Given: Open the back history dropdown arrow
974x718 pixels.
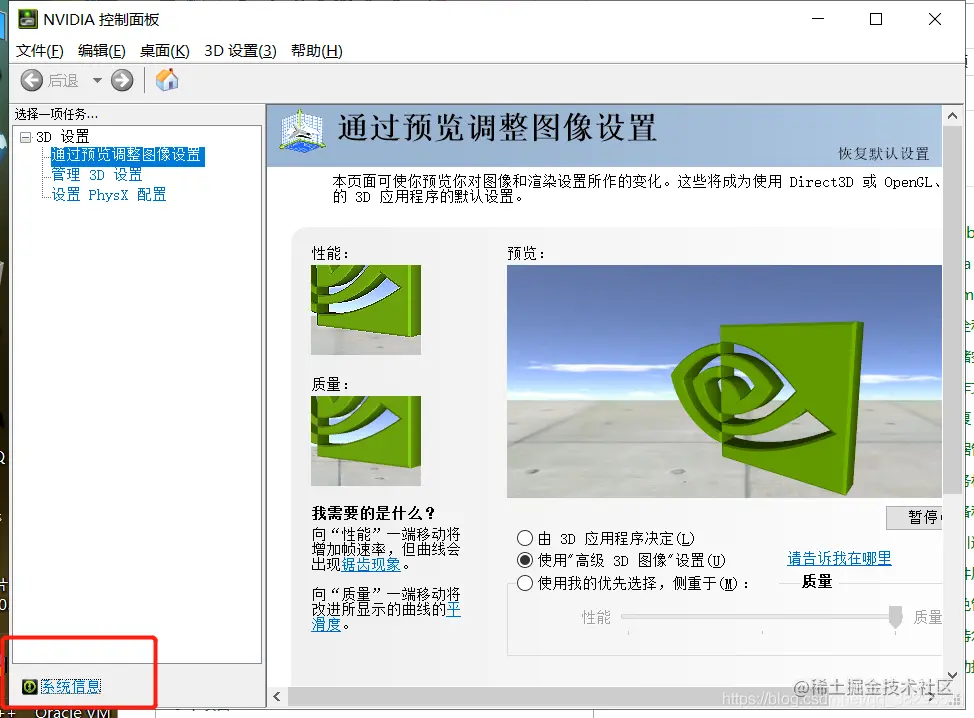Looking at the screenshot, I should (x=97, y=80).
